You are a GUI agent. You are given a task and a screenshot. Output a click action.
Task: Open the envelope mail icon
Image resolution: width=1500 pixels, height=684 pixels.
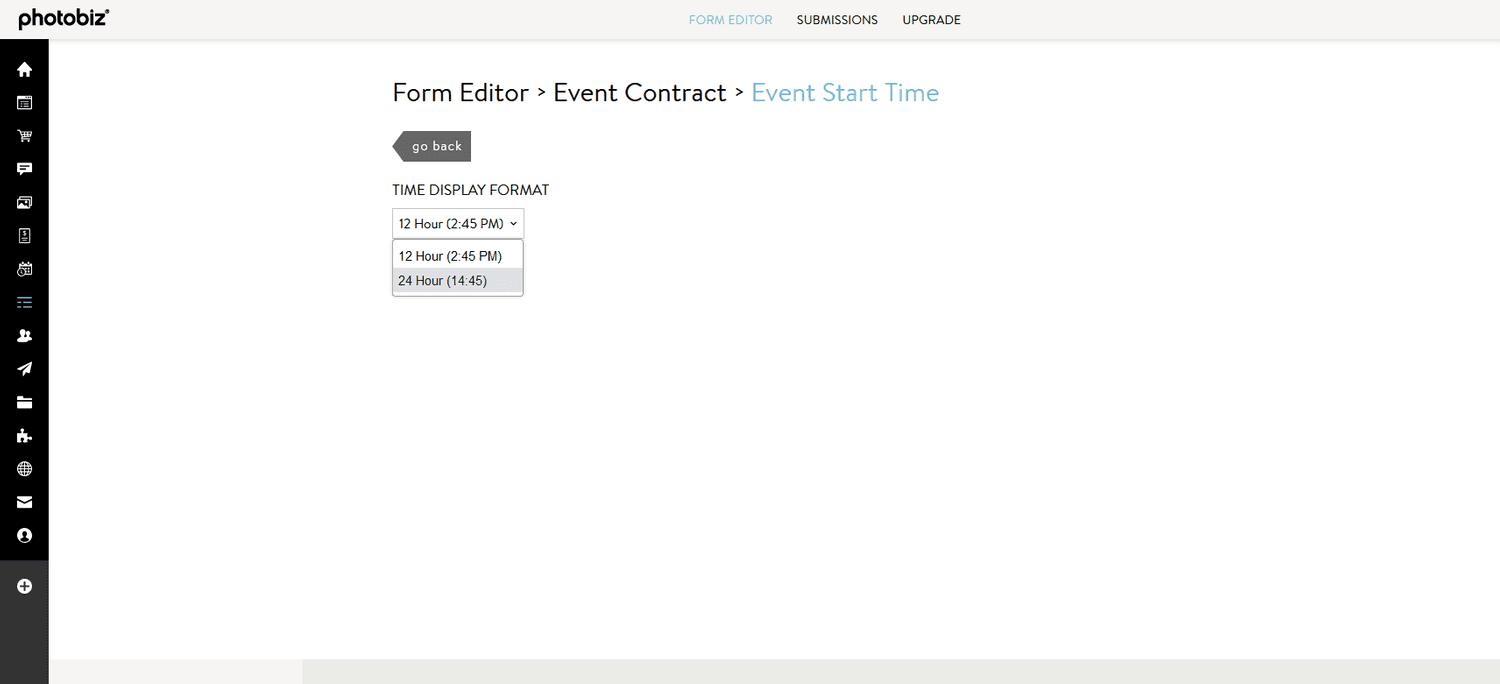click(24, 502)
